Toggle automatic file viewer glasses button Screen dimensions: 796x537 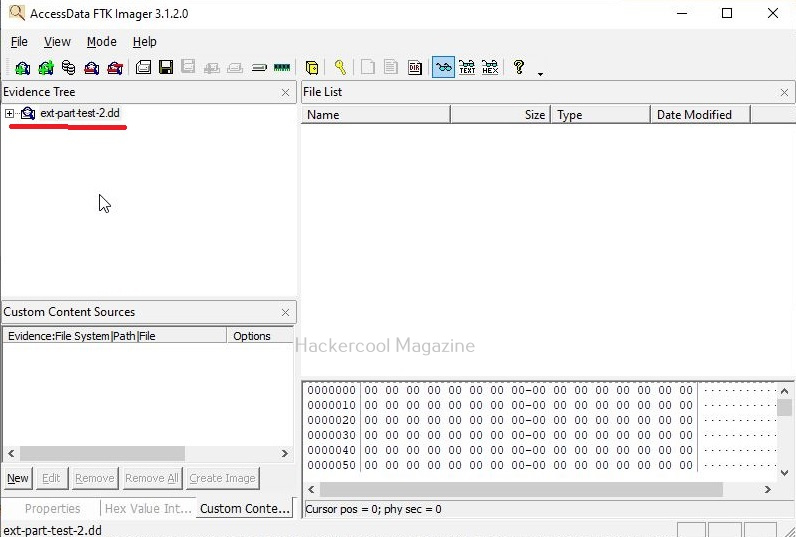pyautogui.click(x=442, y=68)
